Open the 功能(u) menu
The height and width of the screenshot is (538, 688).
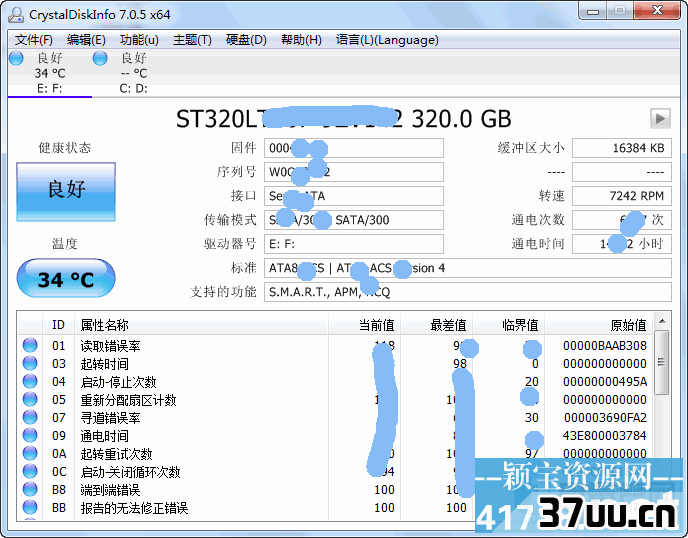click(139, 40)
